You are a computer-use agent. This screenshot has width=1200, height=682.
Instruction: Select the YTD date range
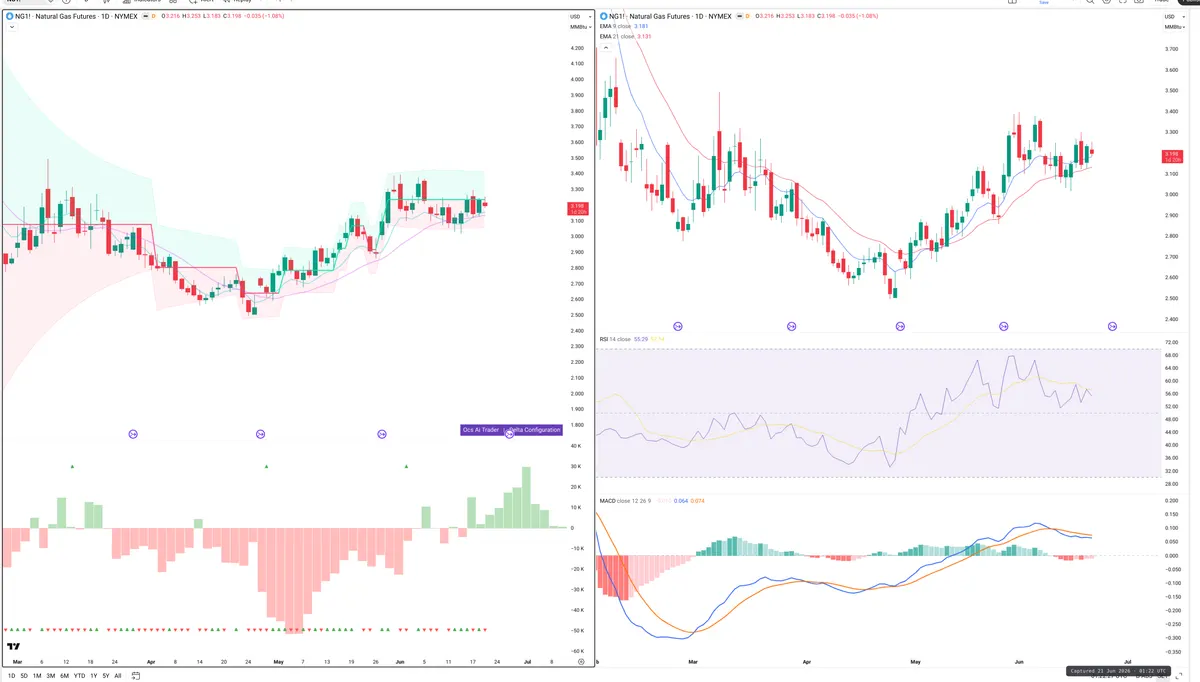(x=79, y=676)
